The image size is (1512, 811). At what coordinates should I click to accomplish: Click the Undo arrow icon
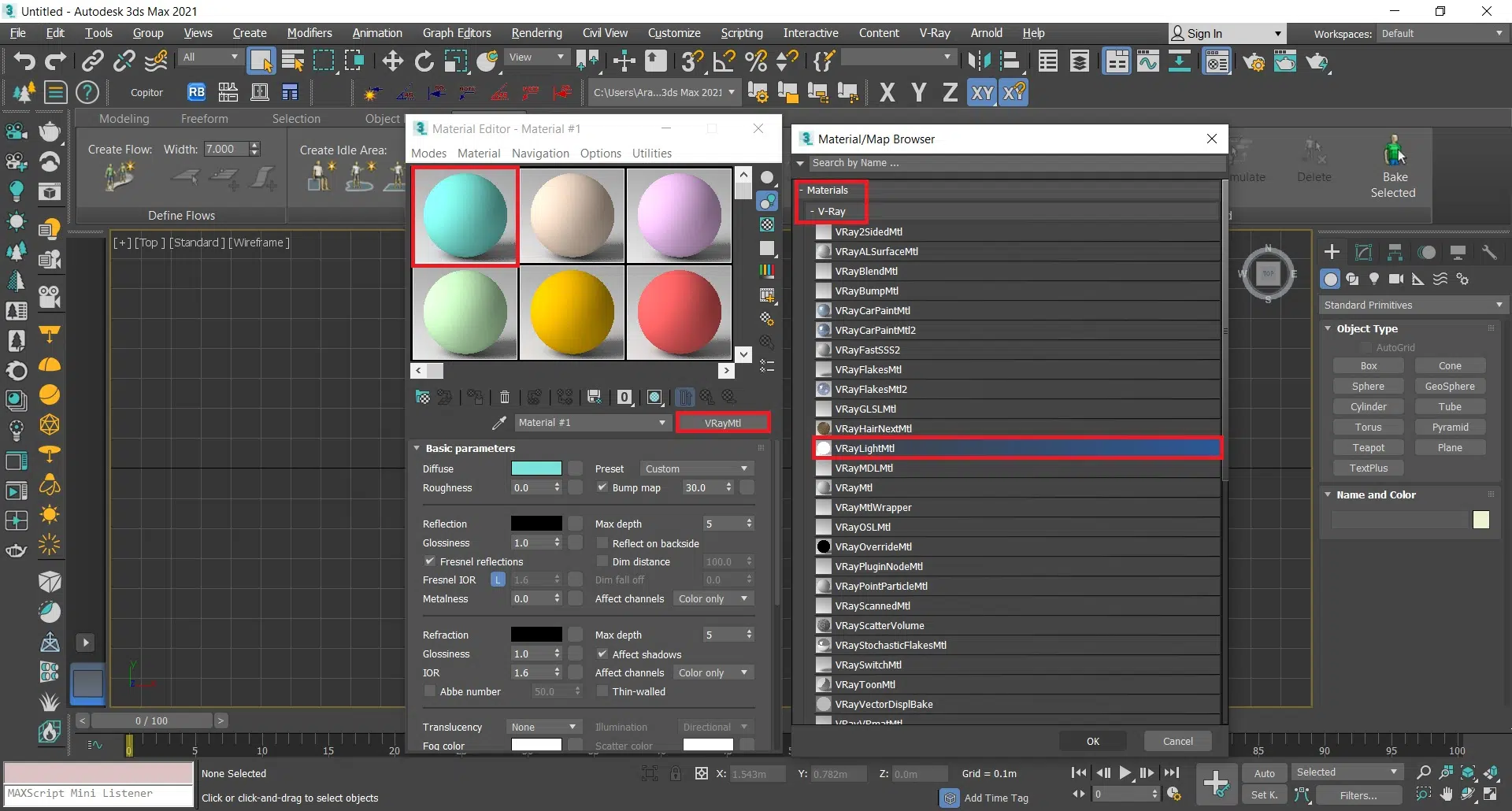[x=24, y=61]
